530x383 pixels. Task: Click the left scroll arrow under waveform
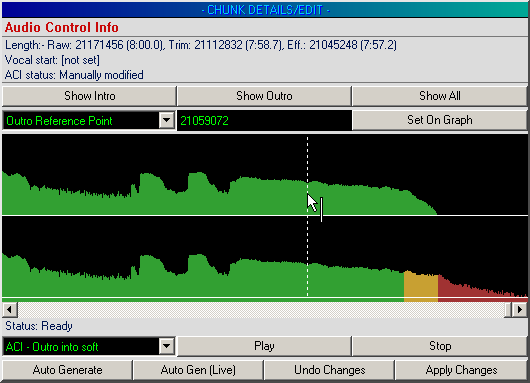coord(10,310)
